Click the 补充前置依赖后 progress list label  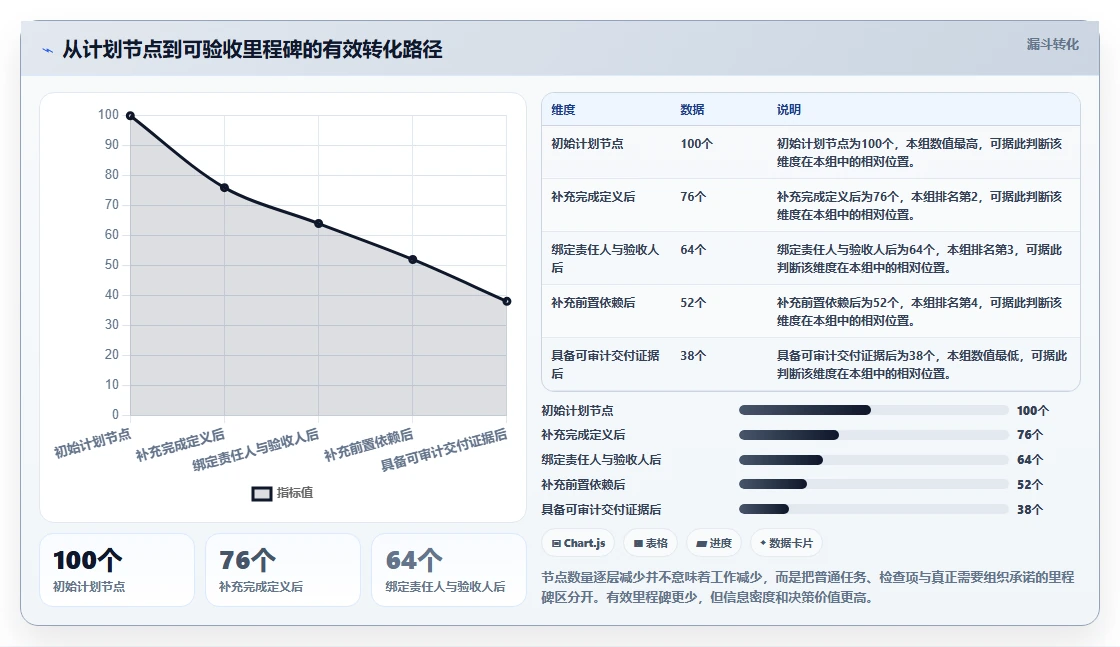tap(583, 485)
